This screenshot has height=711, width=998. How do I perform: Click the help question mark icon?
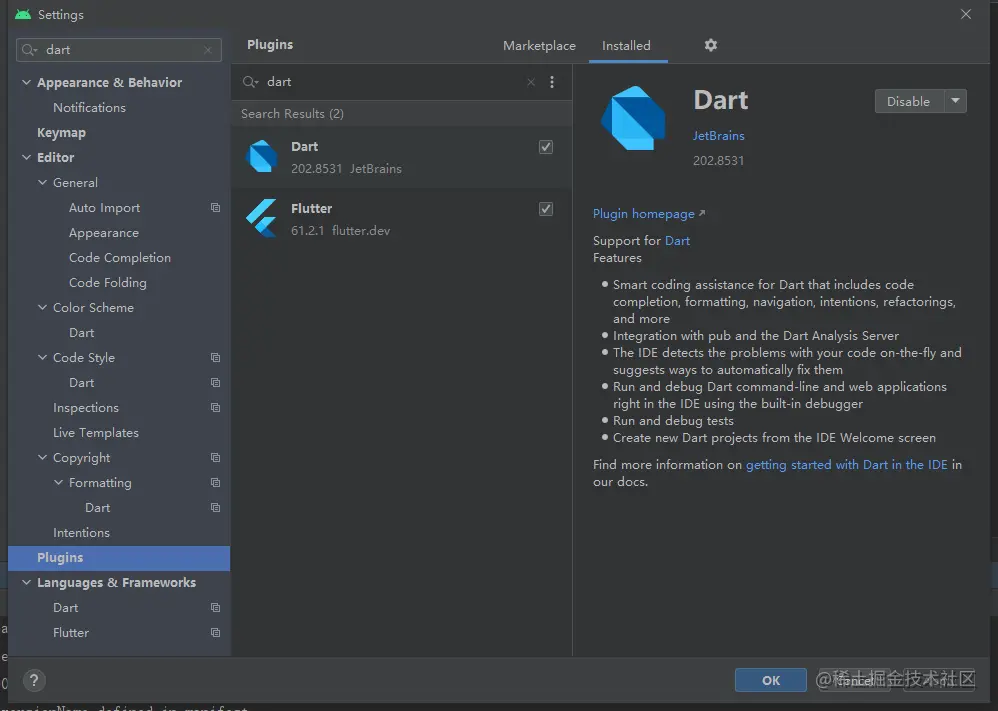[33, 680]
